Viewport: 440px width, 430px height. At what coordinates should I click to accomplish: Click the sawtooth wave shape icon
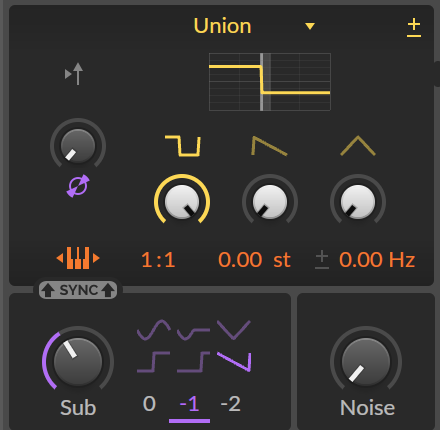269,146
